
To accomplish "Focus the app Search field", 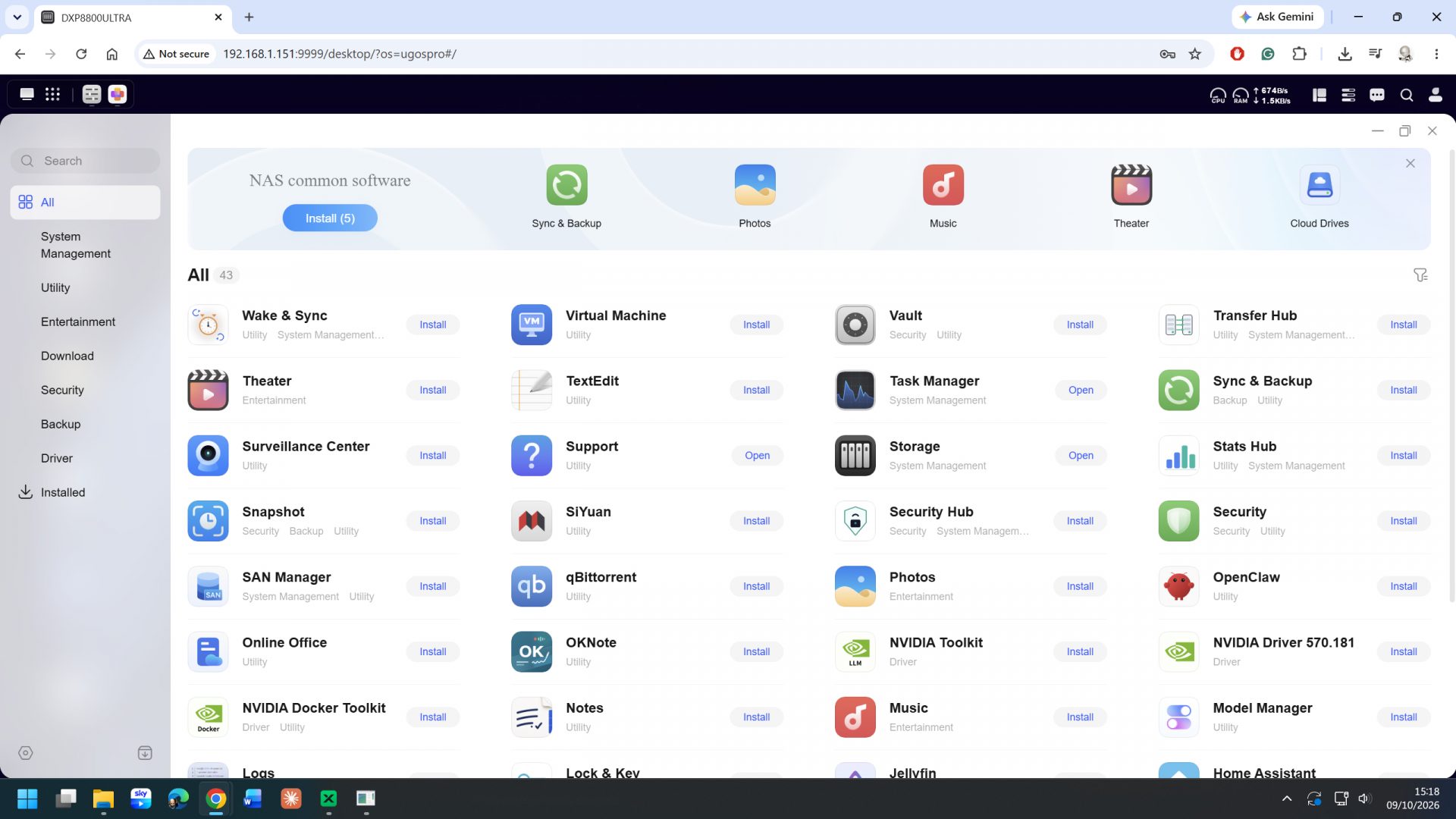I will click(85, 161).
